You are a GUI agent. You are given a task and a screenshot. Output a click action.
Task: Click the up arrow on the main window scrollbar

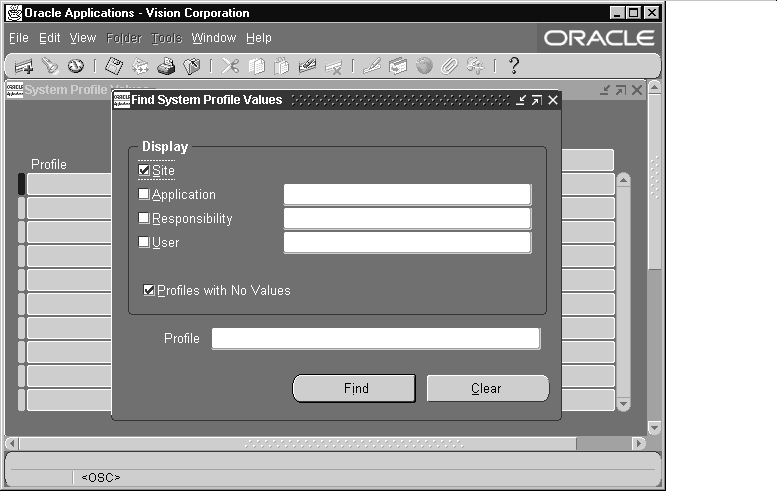coord(655,87)
